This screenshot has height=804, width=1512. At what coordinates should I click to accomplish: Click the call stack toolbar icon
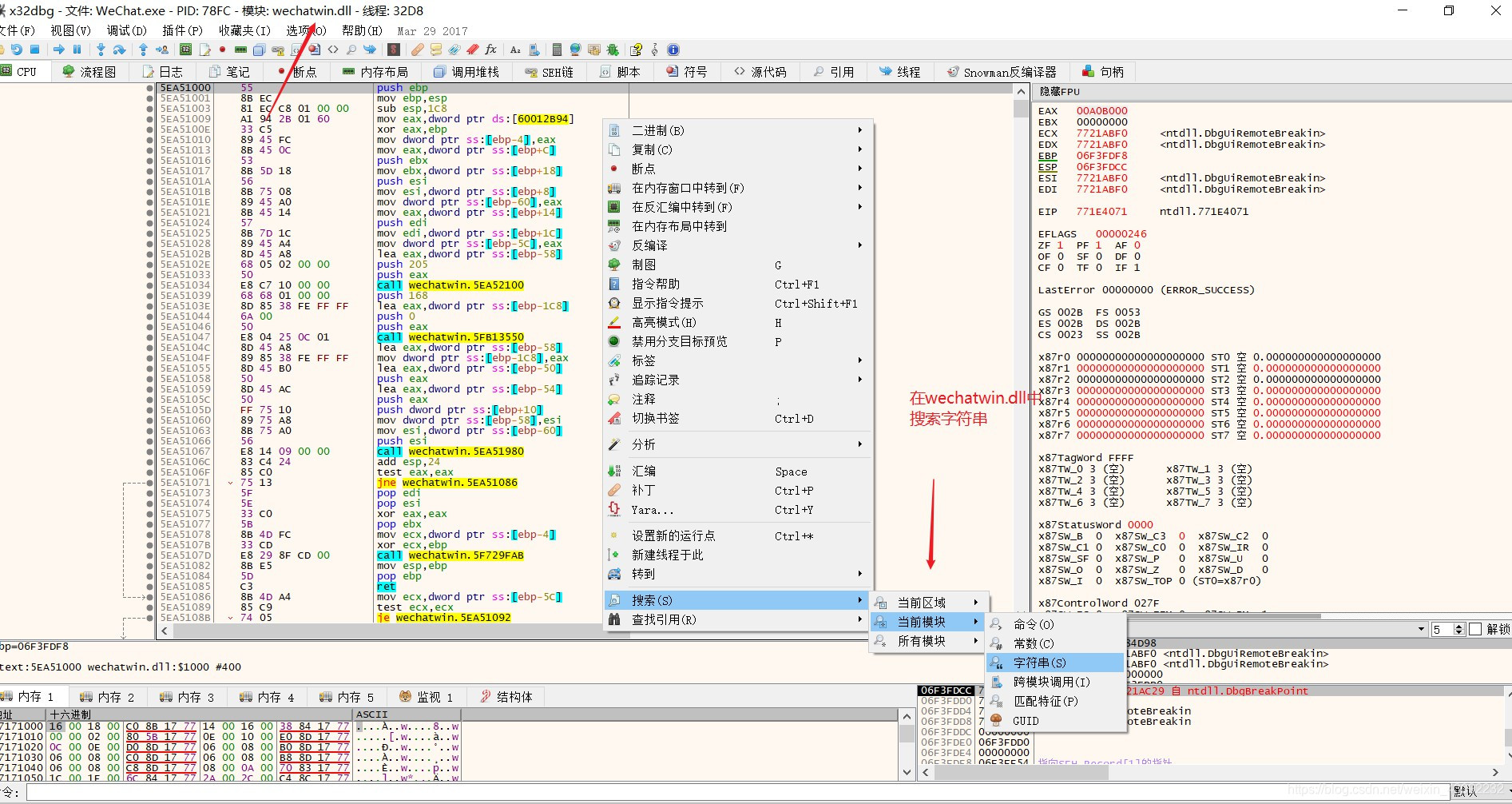pyautogui.click(x=259, y=50)
